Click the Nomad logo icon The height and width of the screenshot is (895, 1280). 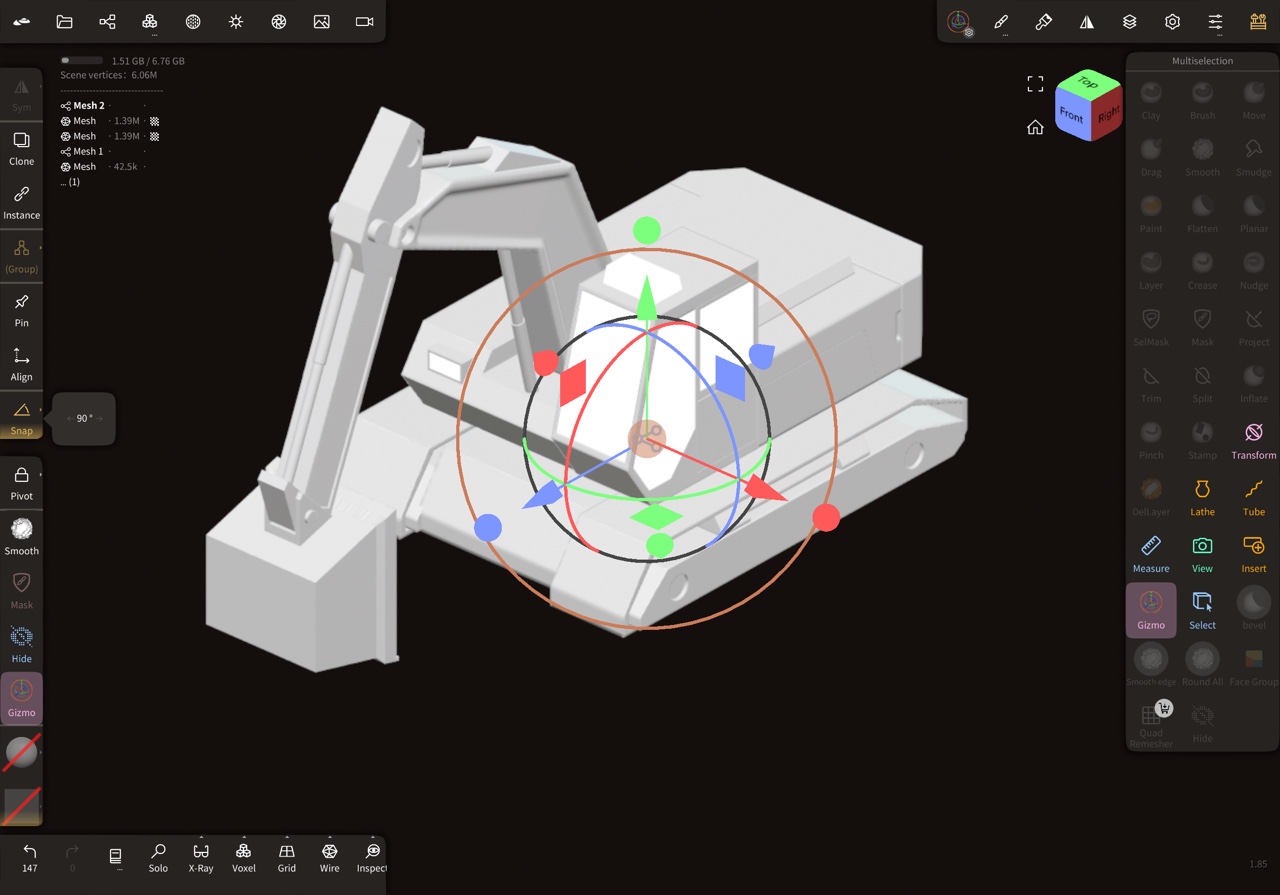[x=21, y=21]
